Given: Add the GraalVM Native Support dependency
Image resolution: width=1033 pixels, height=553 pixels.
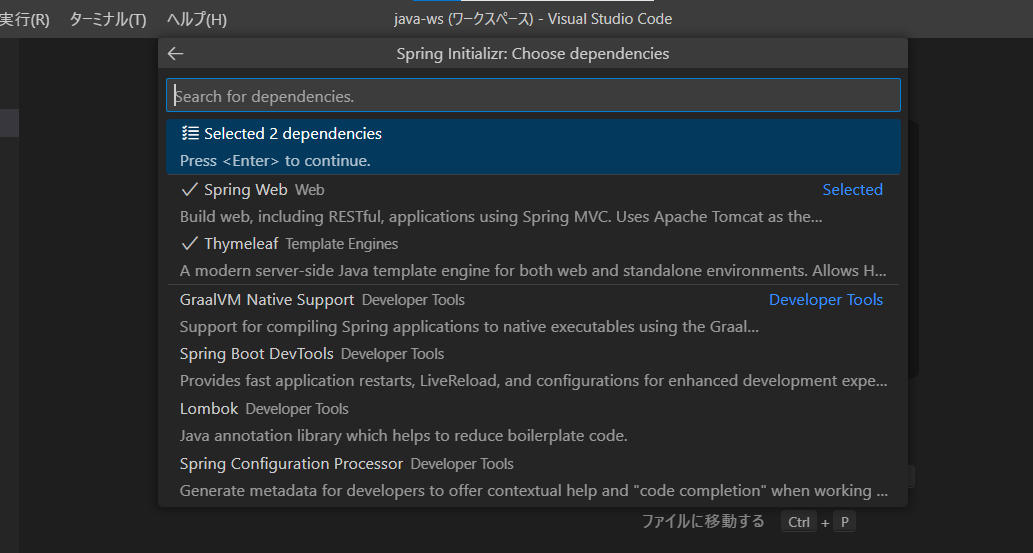Looking at the screenshot, I should click(x=267, y=300).
